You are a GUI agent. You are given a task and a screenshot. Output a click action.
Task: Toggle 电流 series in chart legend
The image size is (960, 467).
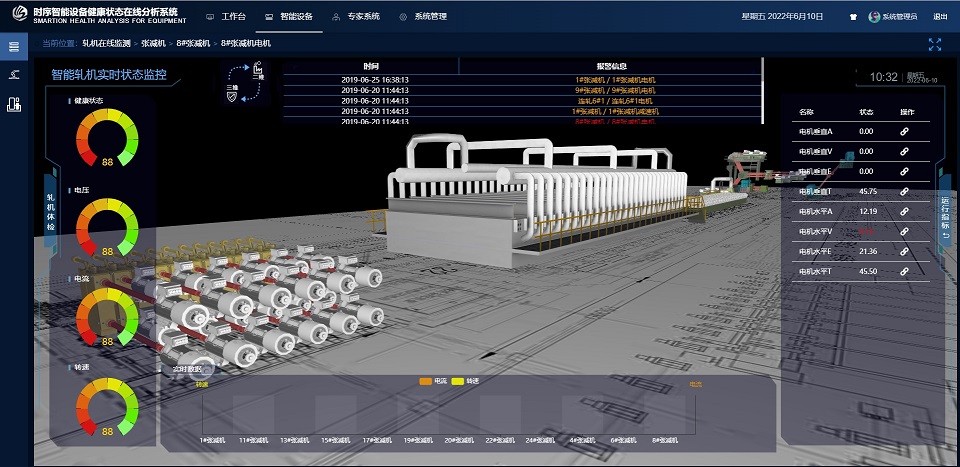point(433,381)
